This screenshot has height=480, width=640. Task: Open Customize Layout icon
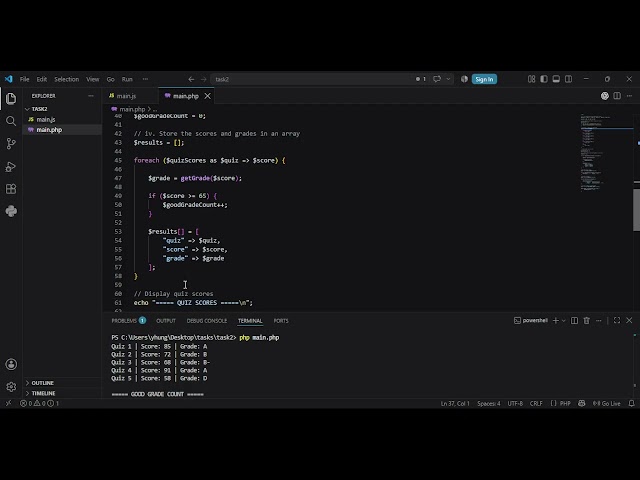pos(531,79)
